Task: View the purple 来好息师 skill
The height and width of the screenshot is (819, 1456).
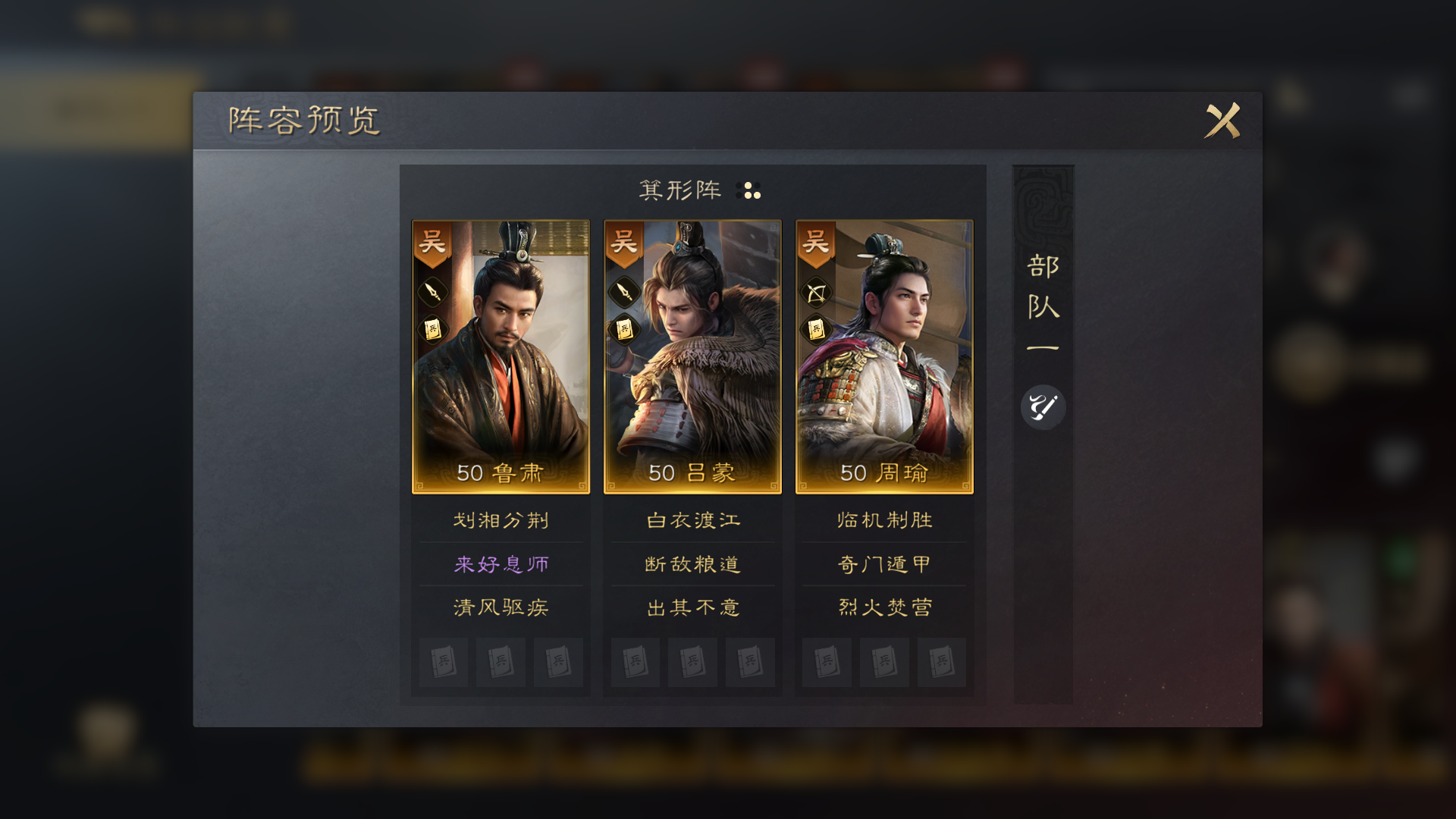Action: pos(500,564)
